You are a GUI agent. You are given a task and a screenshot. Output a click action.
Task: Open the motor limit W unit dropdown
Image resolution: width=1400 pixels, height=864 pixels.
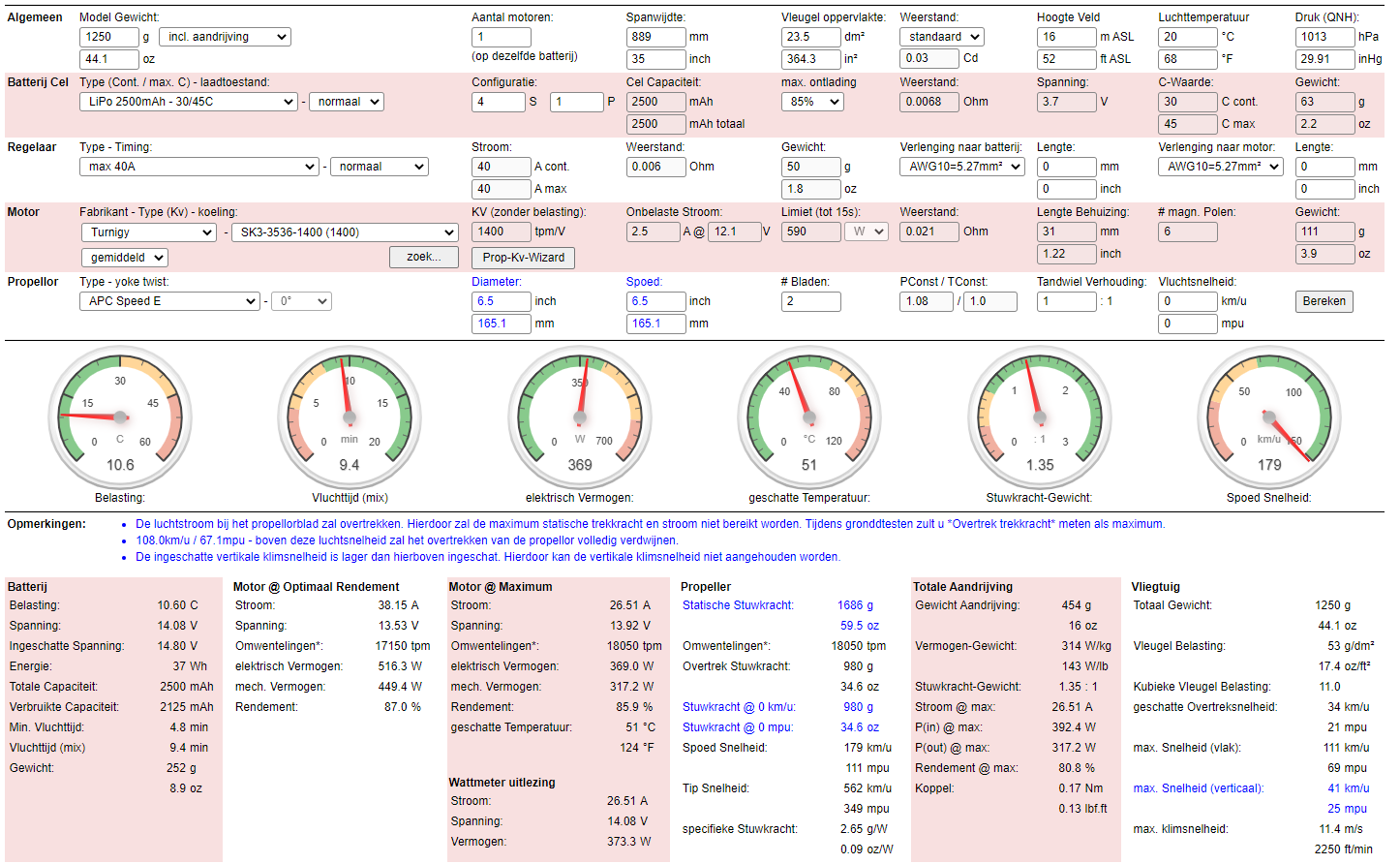click(x=867, y=231)
